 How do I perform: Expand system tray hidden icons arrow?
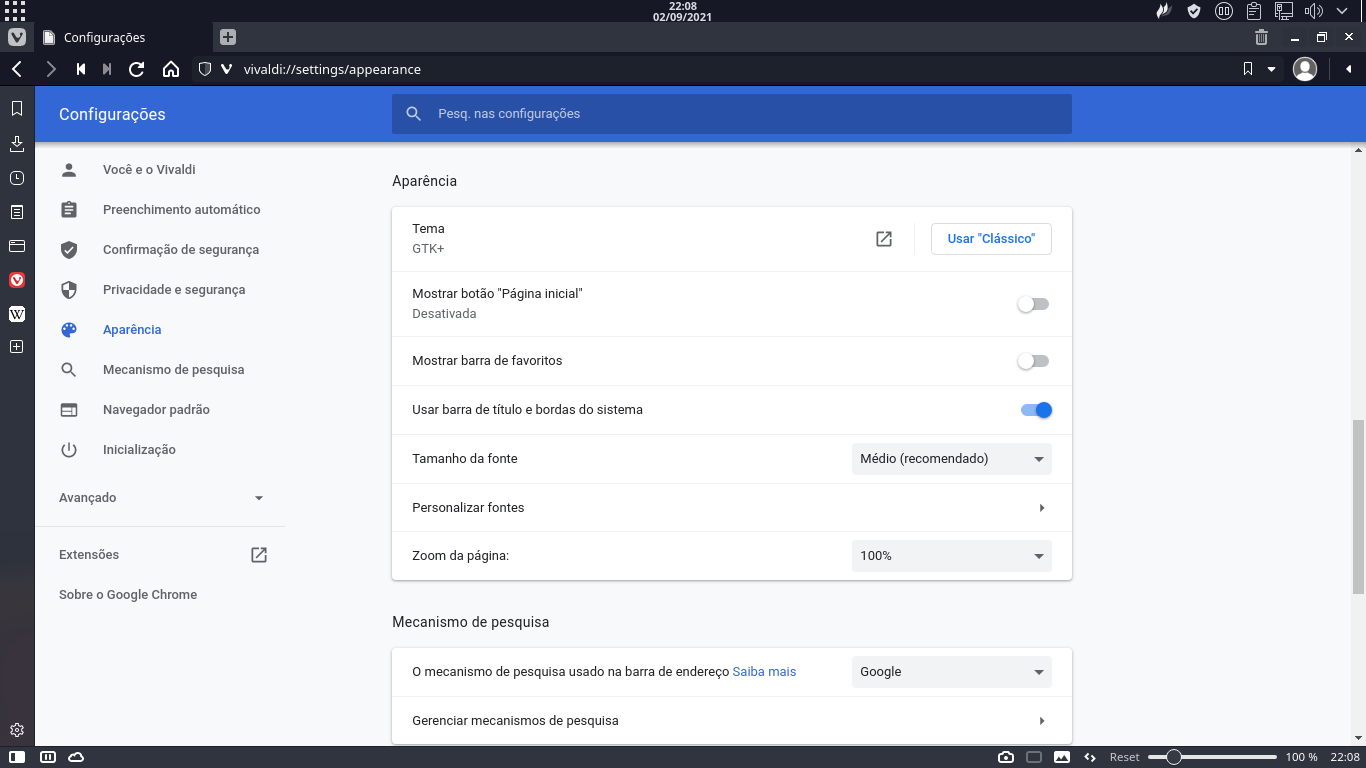pyautogui.click(x=1342, y=11)
